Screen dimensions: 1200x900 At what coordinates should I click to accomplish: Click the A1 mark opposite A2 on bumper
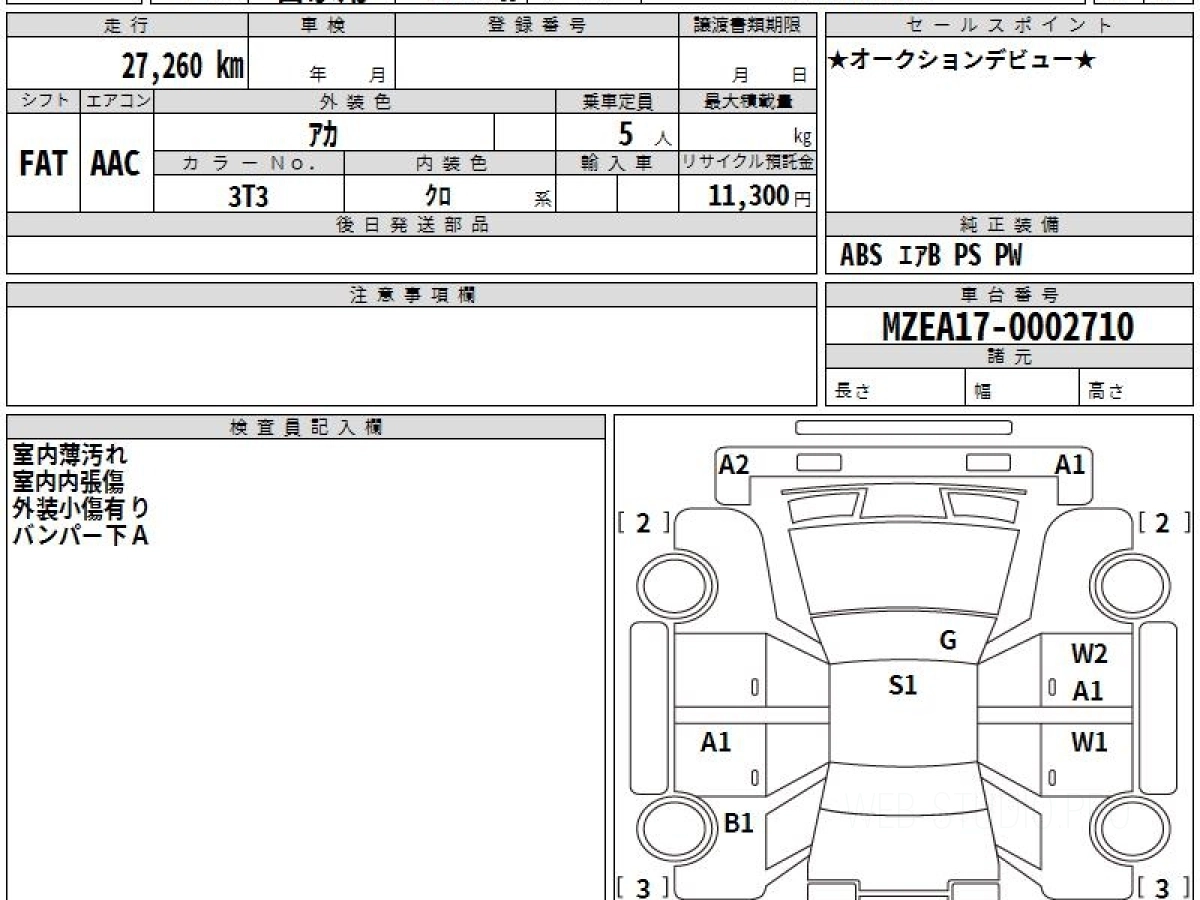(1070, 464)
